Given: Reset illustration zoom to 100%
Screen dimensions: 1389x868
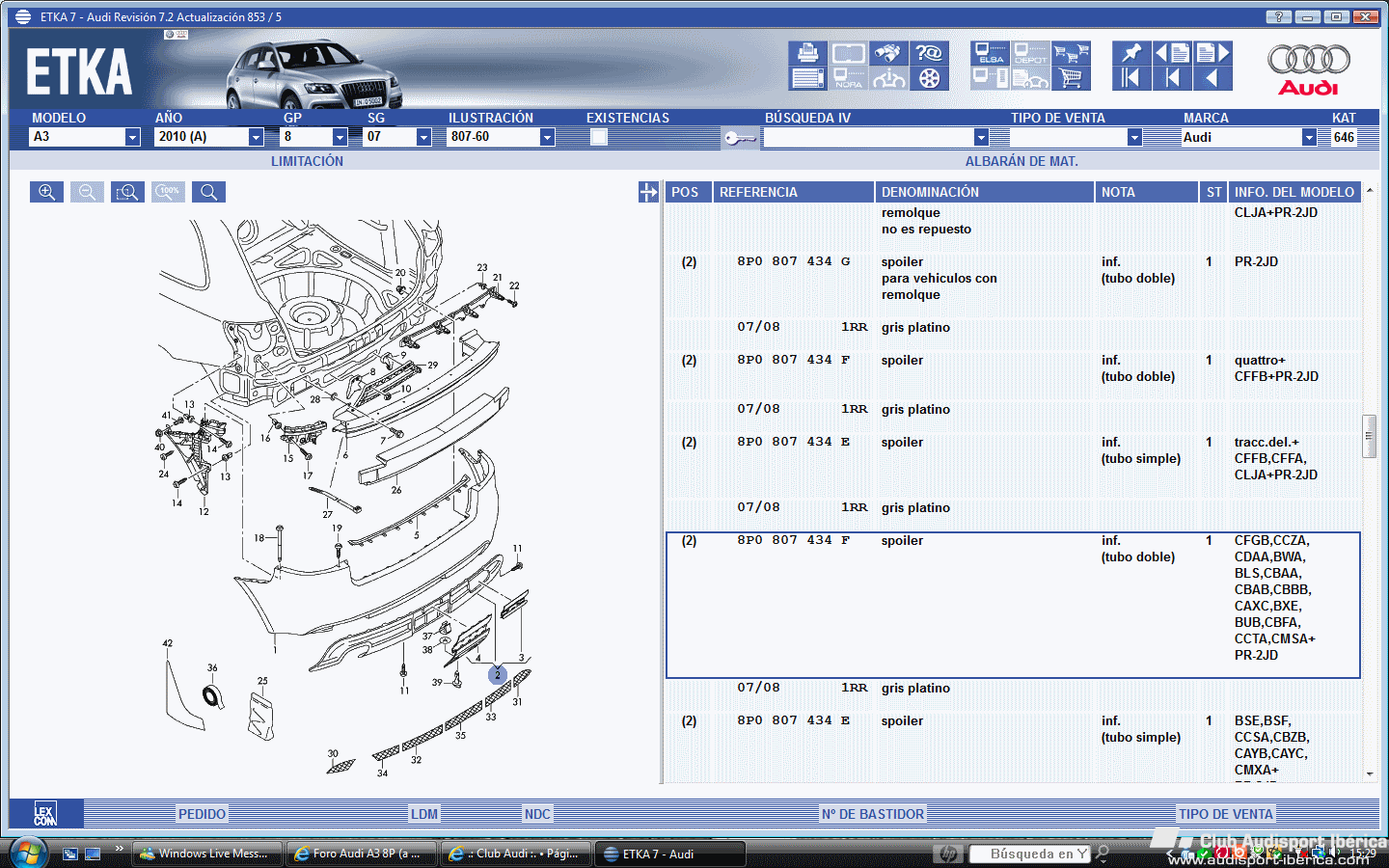Looking at the screenshot, I should click(x=168, y=192).
